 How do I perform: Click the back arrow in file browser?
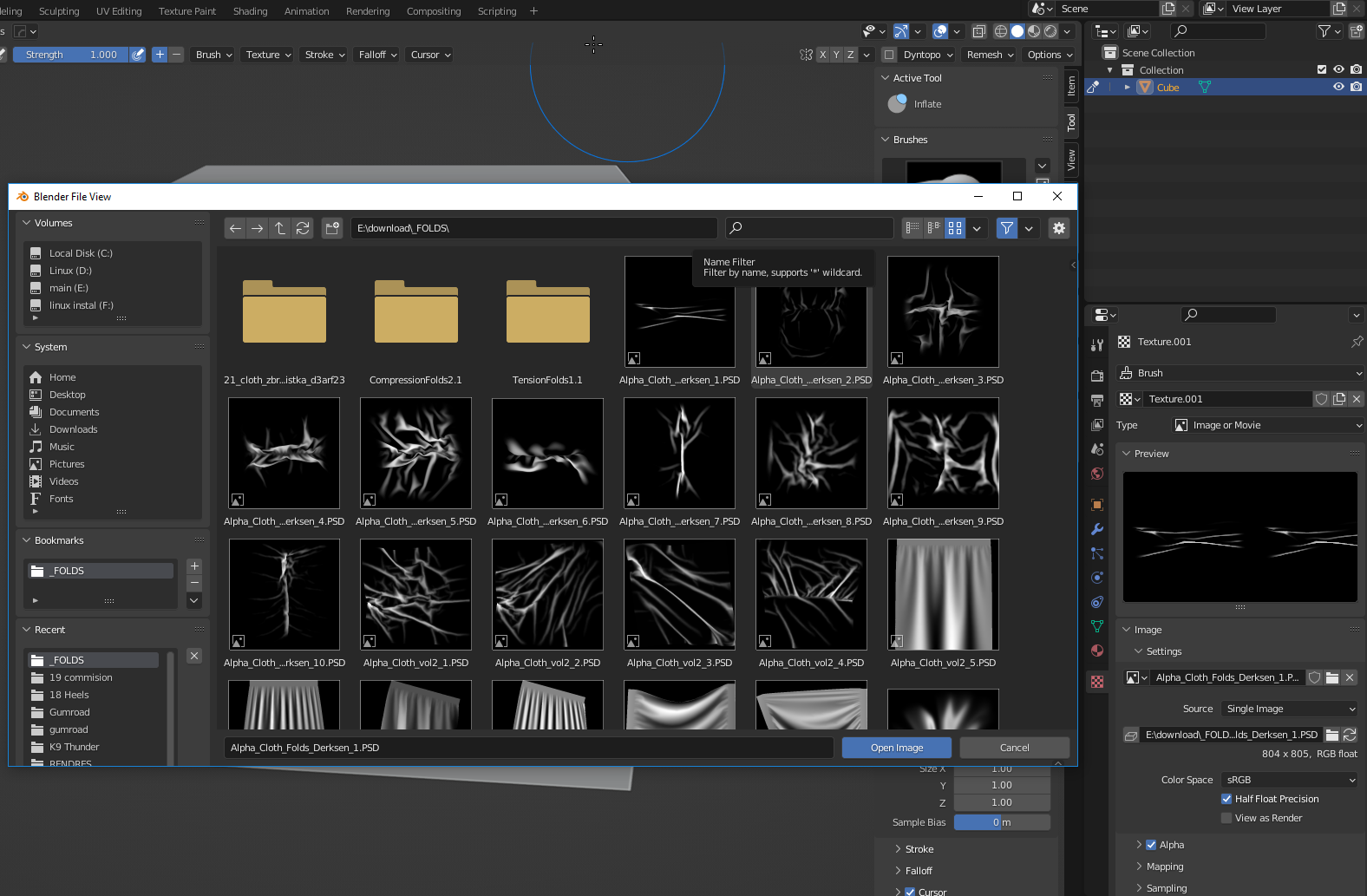tap(235, 228)
